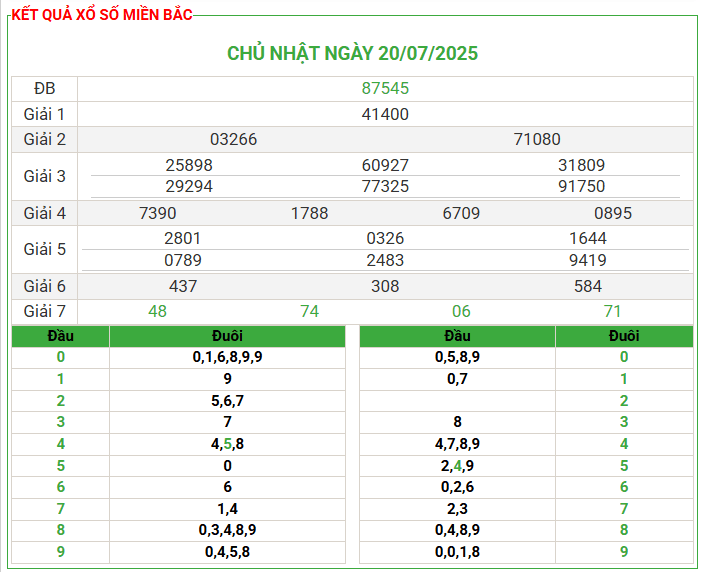Image resolution: width=702 pixels, height=572 pixels.
Task: Select Giải 5 number 0789
Action: click(183, 260)
